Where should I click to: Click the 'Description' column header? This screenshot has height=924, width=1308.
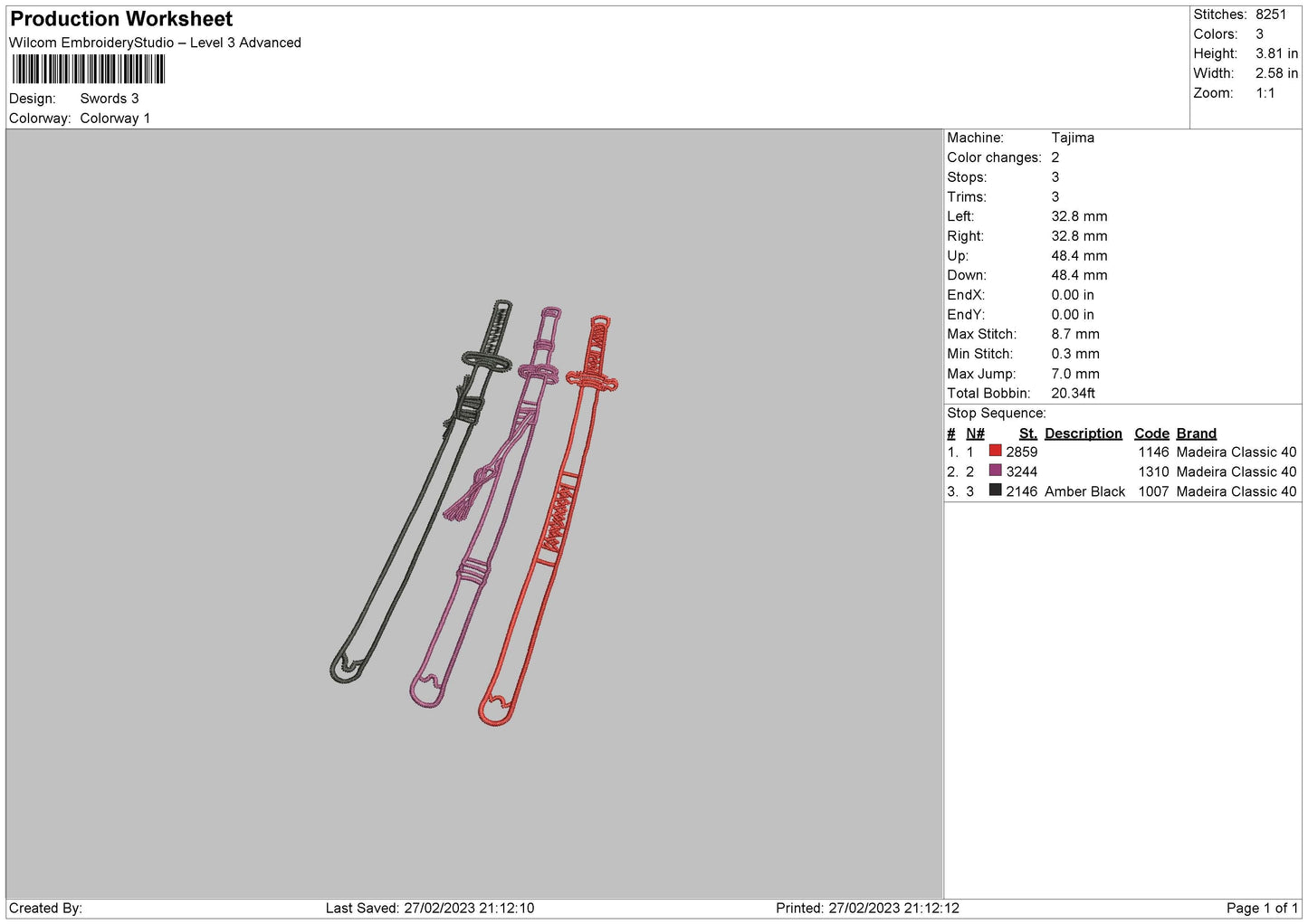pyautogui.click(x=1083, y=433)
